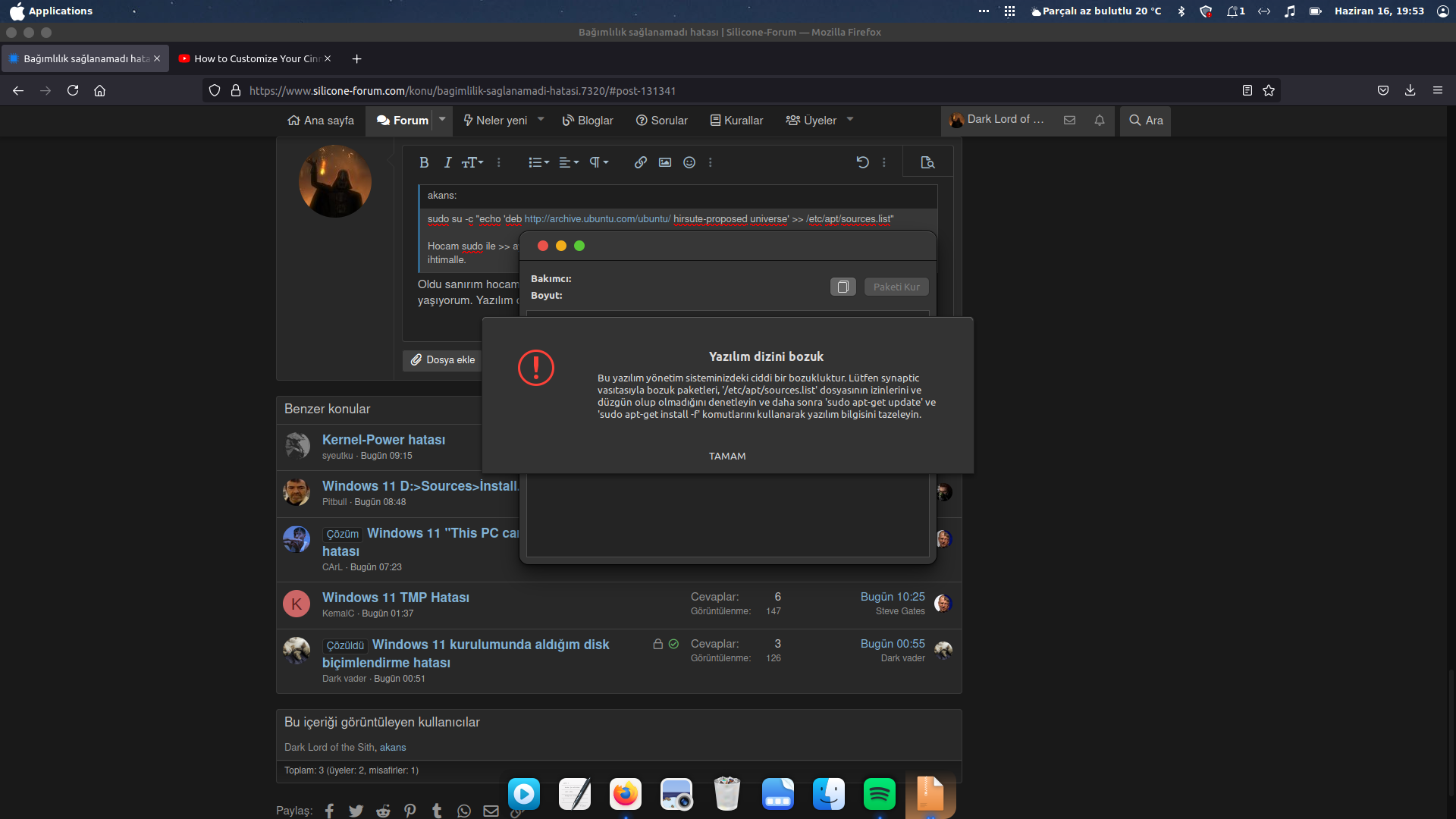Viewport: 1456px width, 819px height.
Task: Open the Trash dock icon
Action: pos(727,794)
